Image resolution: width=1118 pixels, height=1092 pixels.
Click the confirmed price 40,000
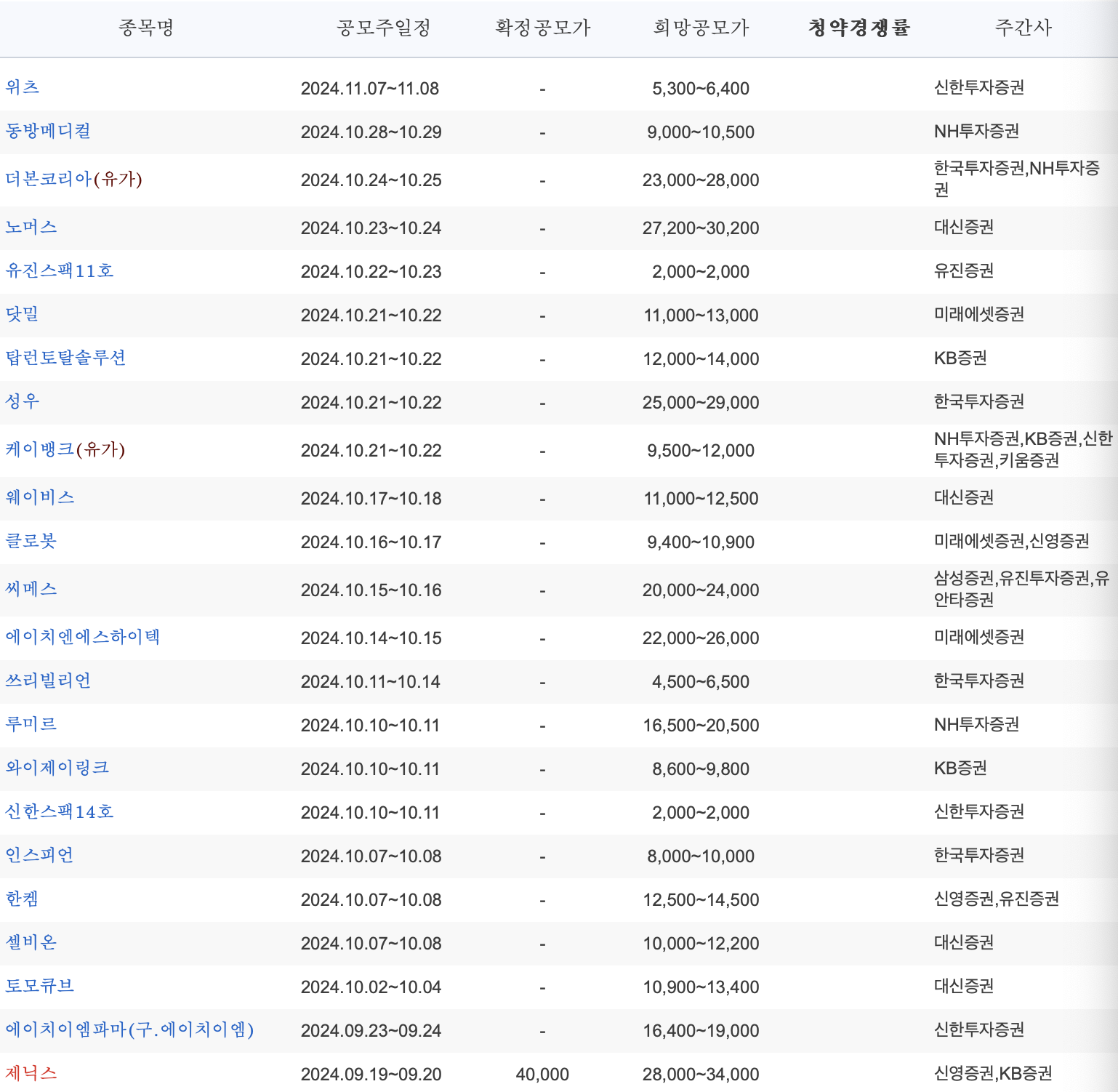(x=542, y=1075)
